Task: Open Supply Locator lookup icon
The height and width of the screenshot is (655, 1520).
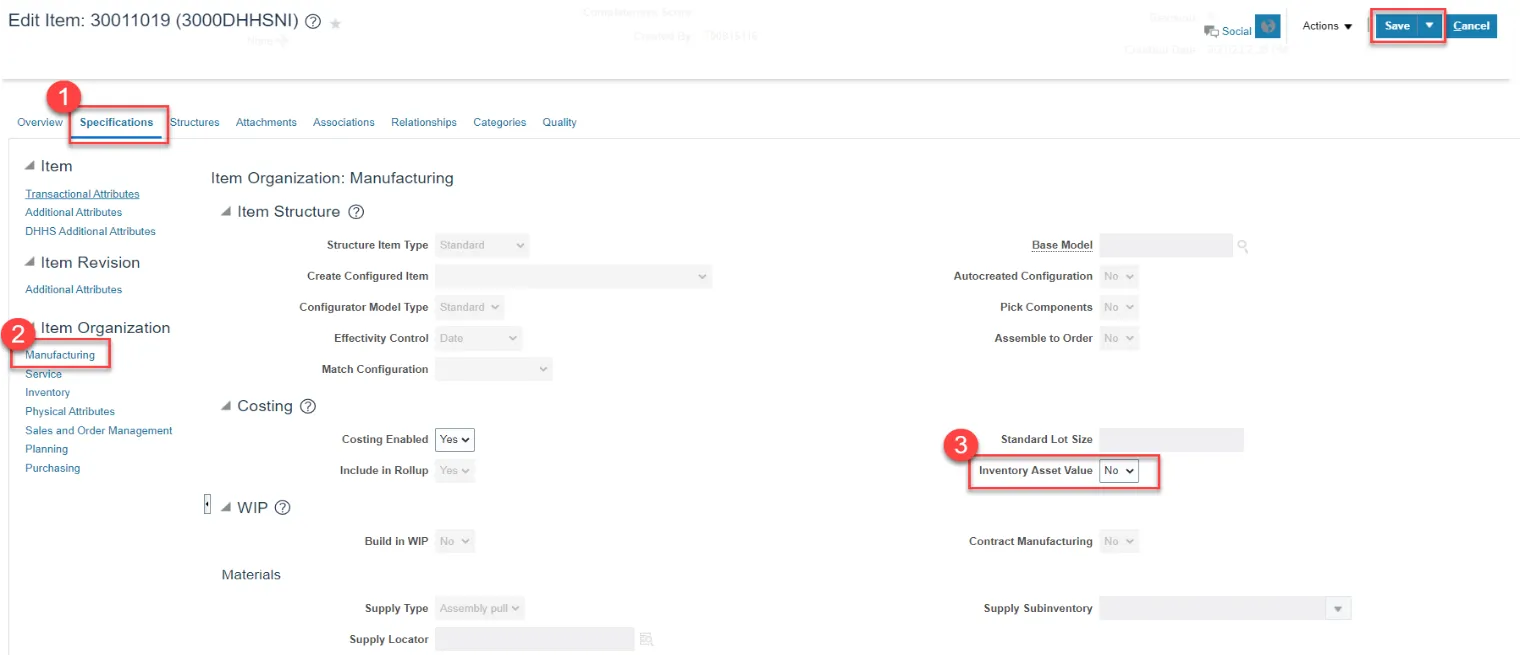Action: (x=646, y=639)
